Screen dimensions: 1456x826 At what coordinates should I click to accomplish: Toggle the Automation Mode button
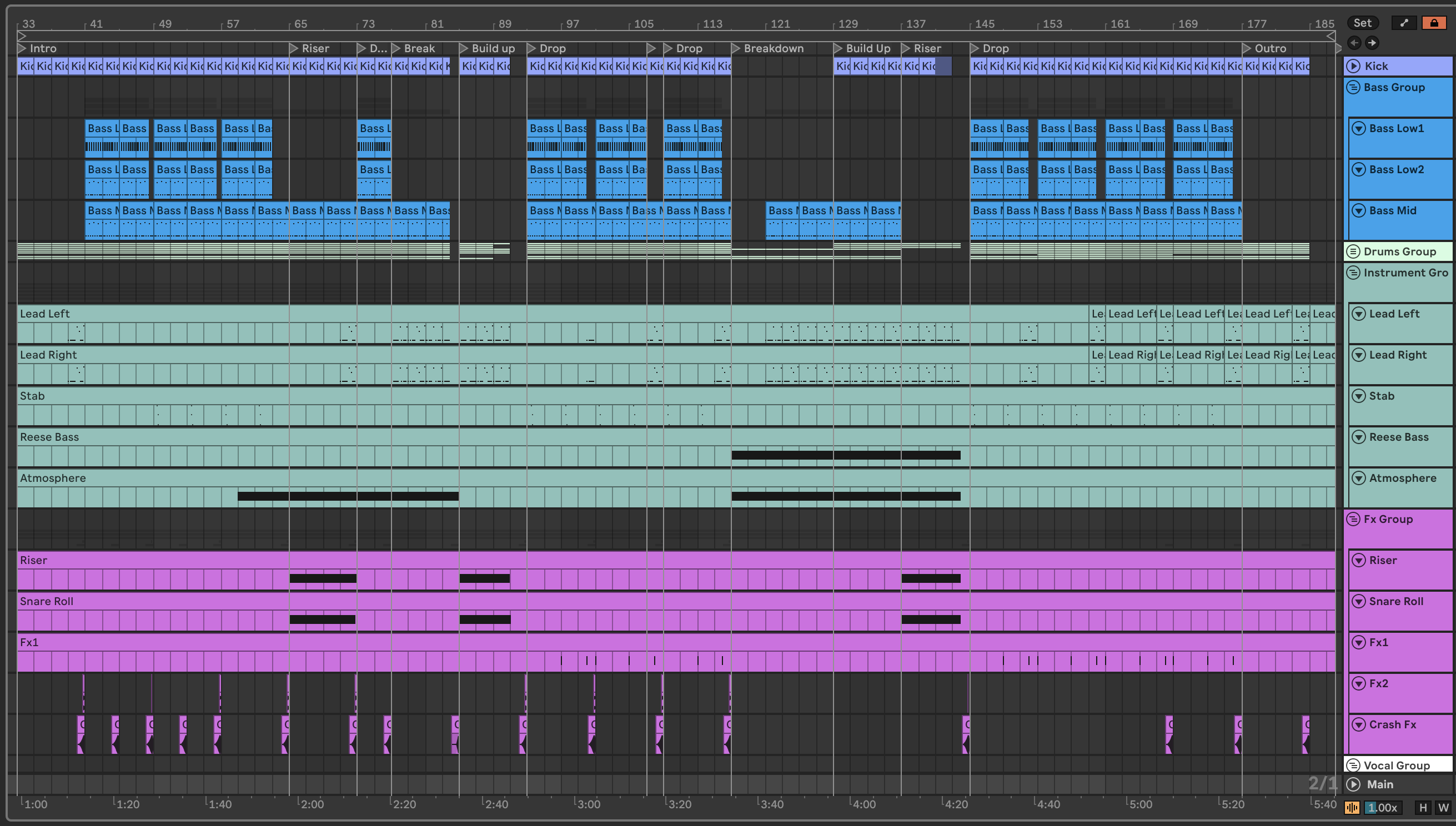[x=1404, y=23]
